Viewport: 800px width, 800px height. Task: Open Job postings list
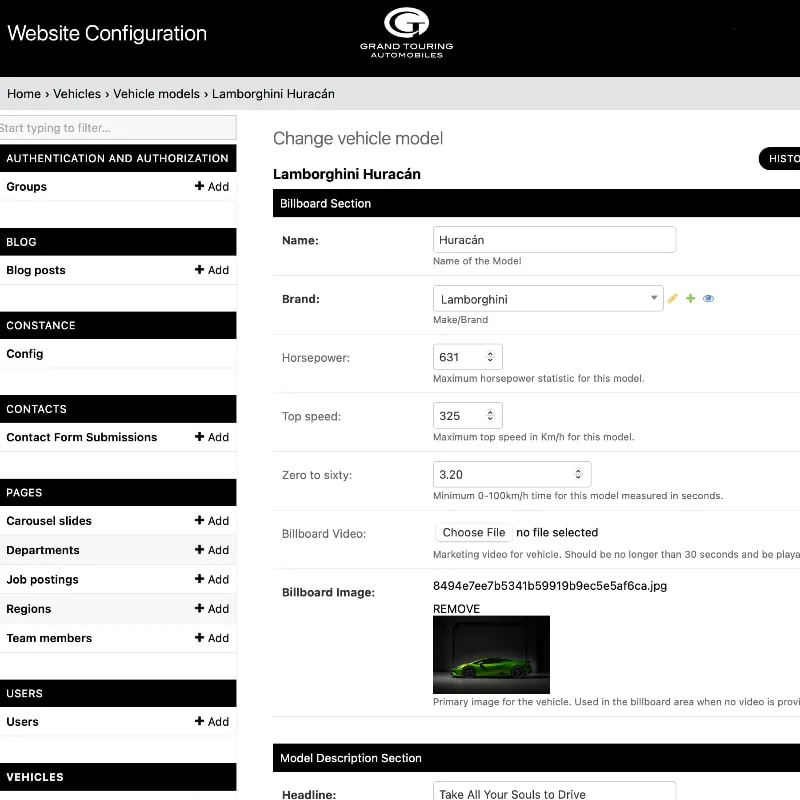(42, 580)
